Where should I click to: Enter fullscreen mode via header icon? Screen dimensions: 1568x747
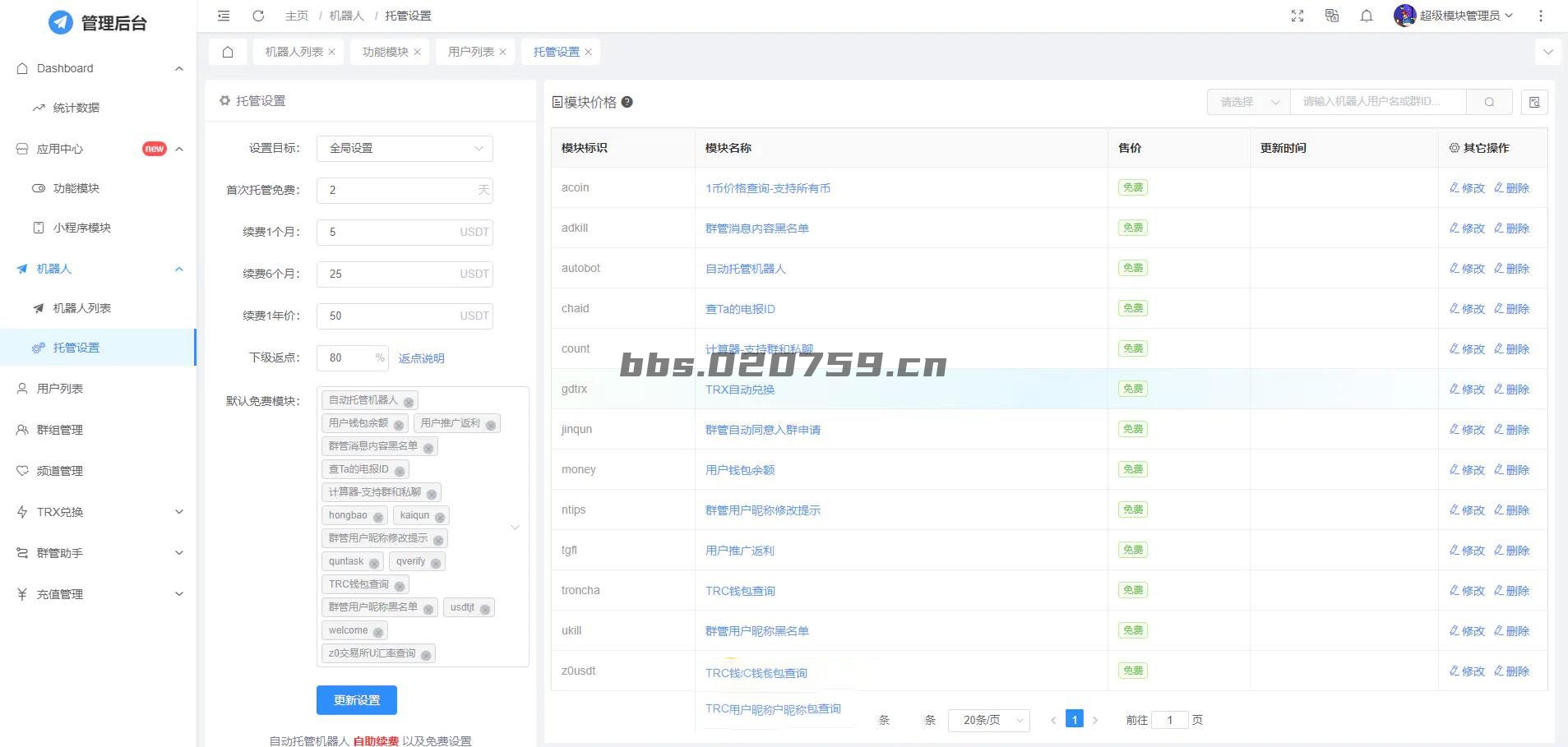coord(1297,16)
